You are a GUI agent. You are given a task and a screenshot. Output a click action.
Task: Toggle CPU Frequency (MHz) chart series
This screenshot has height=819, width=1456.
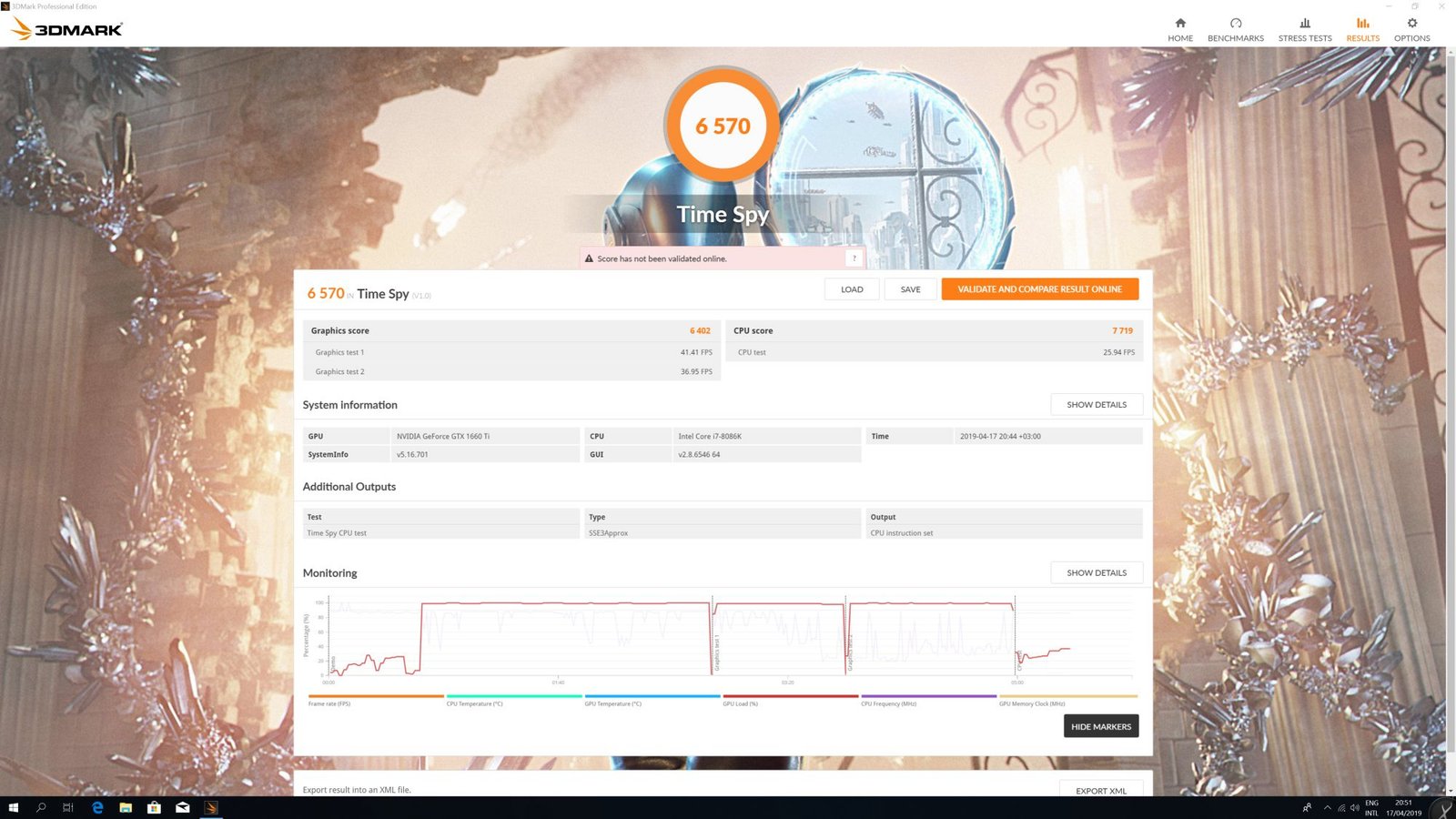929,700
